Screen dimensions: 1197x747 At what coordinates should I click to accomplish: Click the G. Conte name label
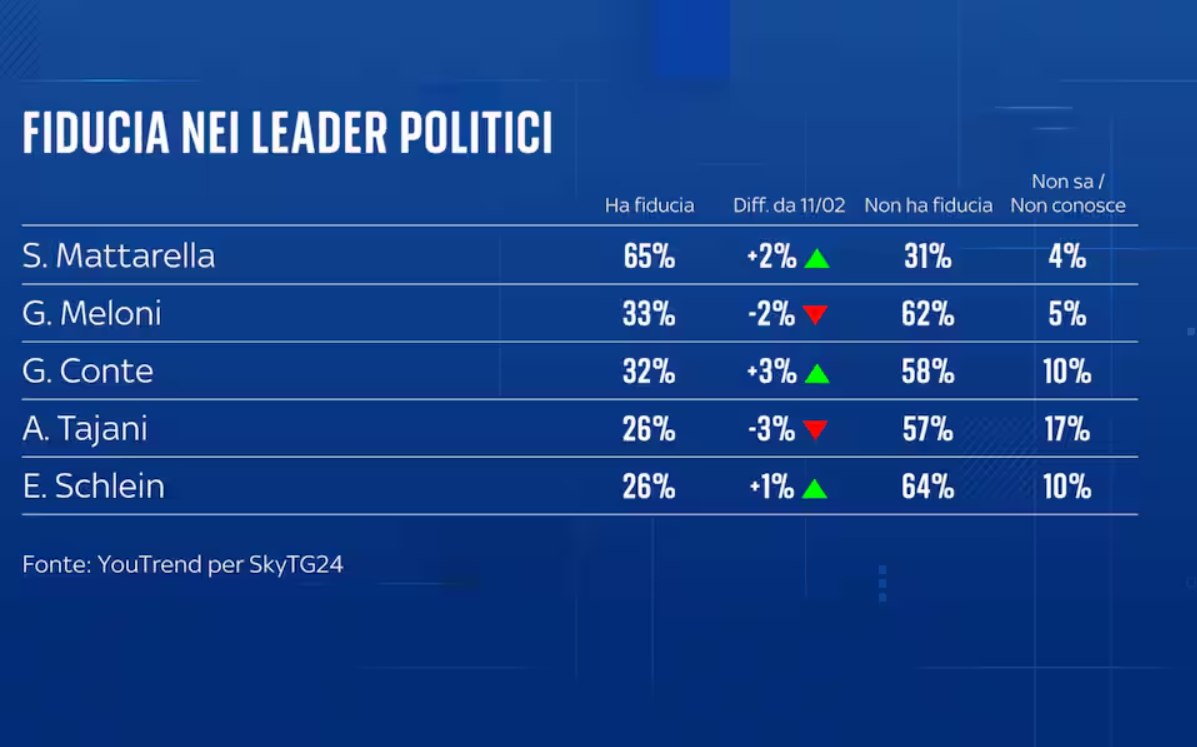tap(88, 371)
